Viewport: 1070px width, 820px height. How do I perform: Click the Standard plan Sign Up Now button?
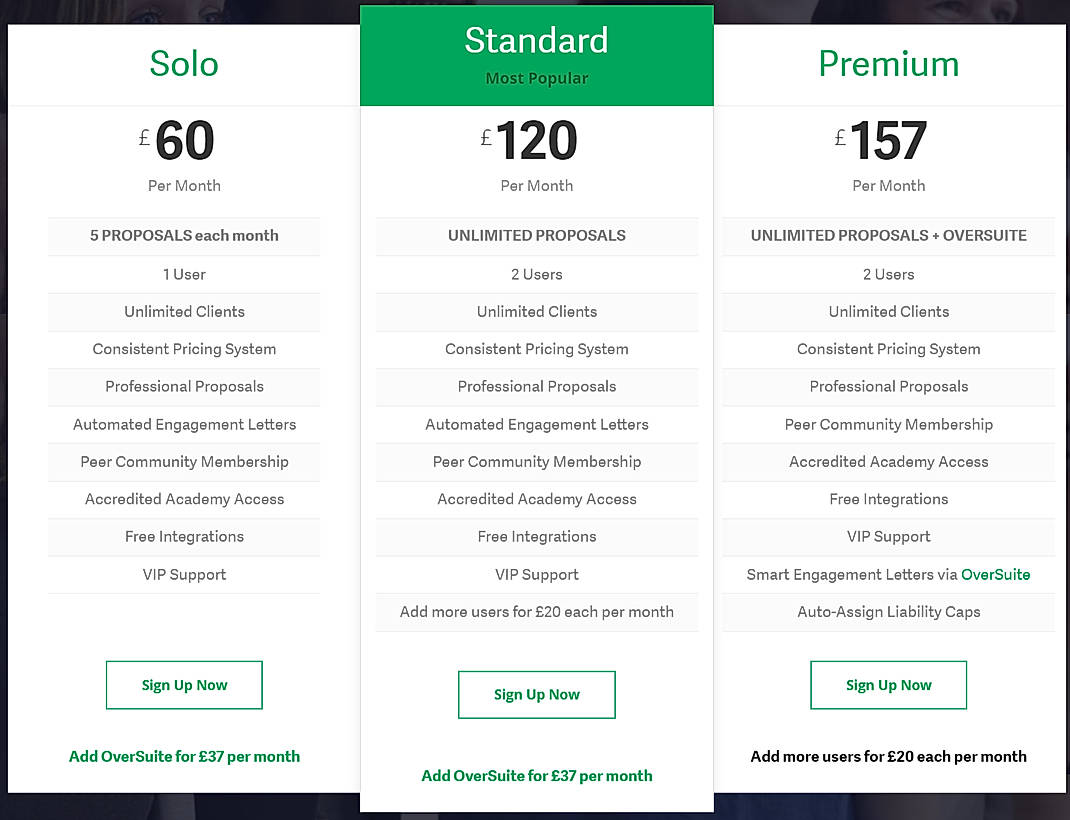[x=536, y=694]
